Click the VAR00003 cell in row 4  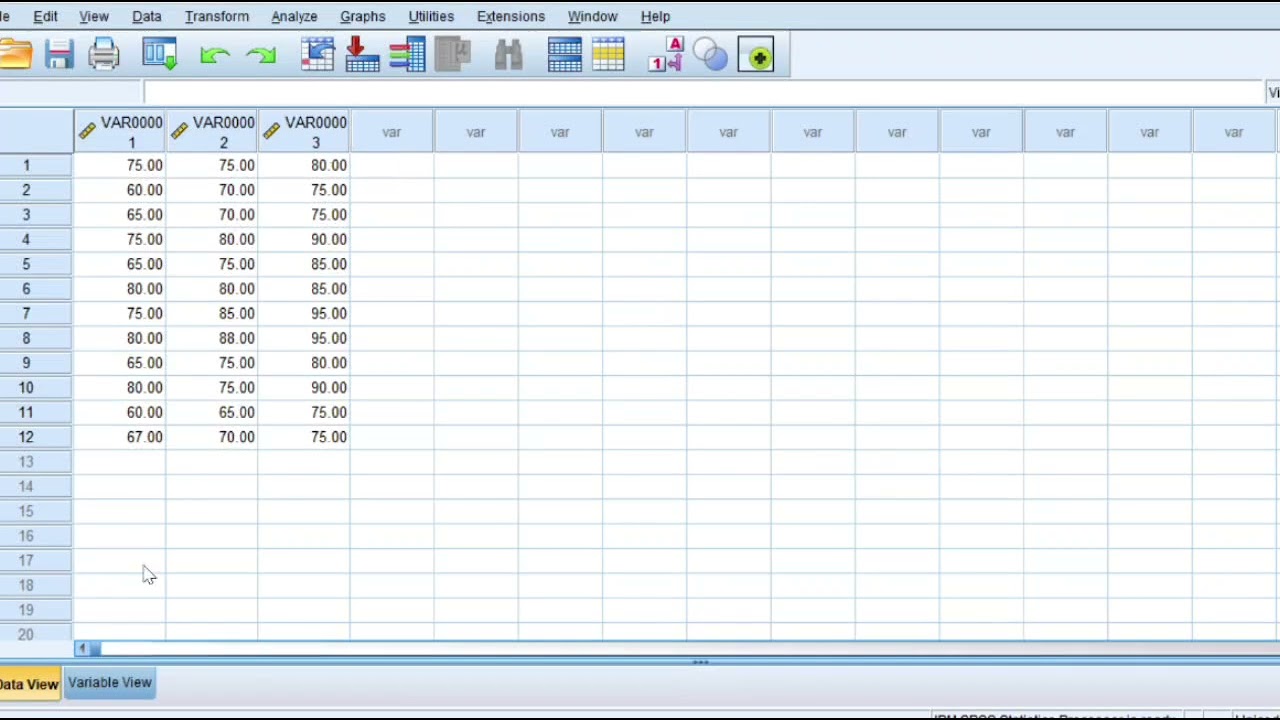(x=304, y=239)
